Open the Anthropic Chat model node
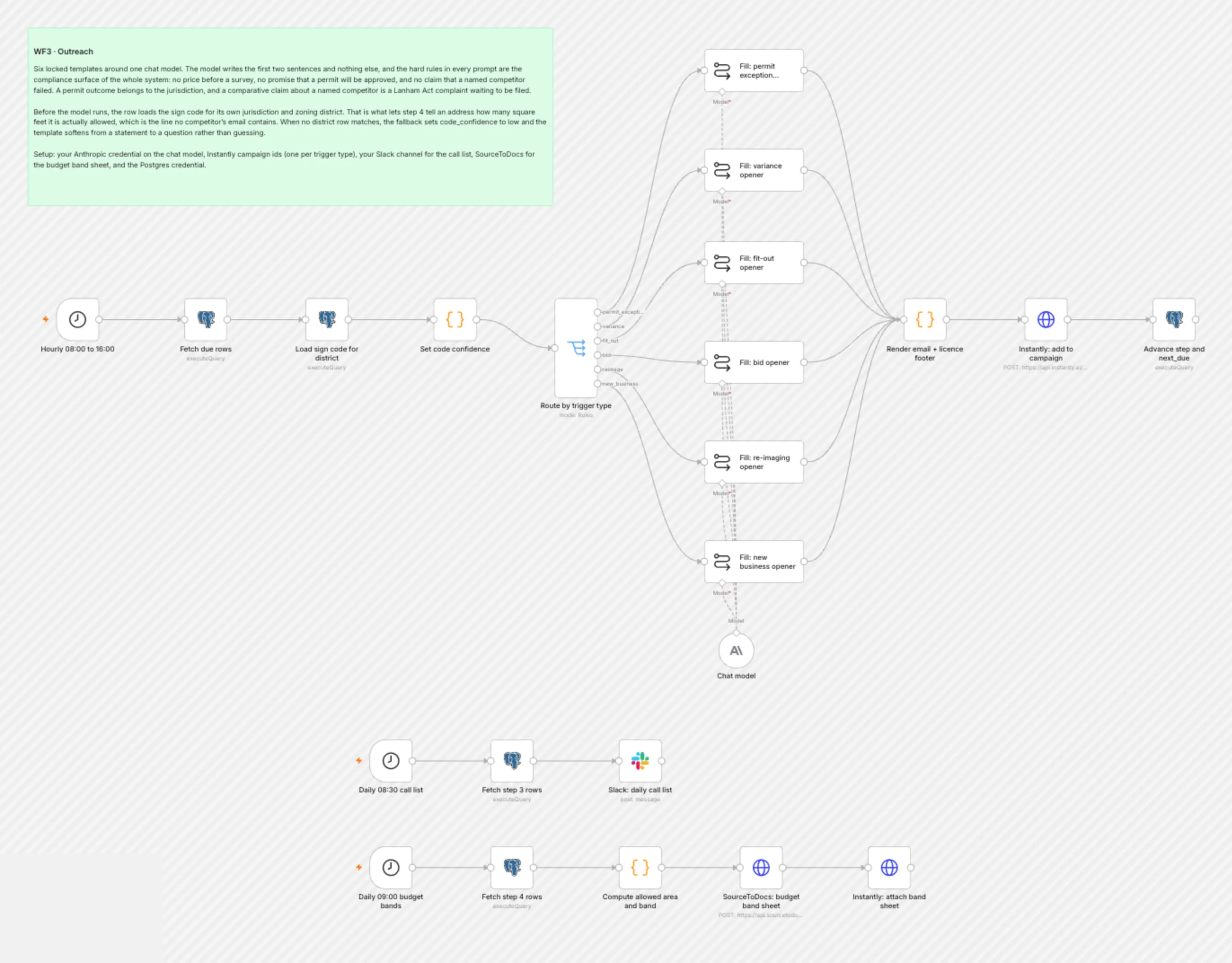1232x963 pixels. [x=736, y=650]
